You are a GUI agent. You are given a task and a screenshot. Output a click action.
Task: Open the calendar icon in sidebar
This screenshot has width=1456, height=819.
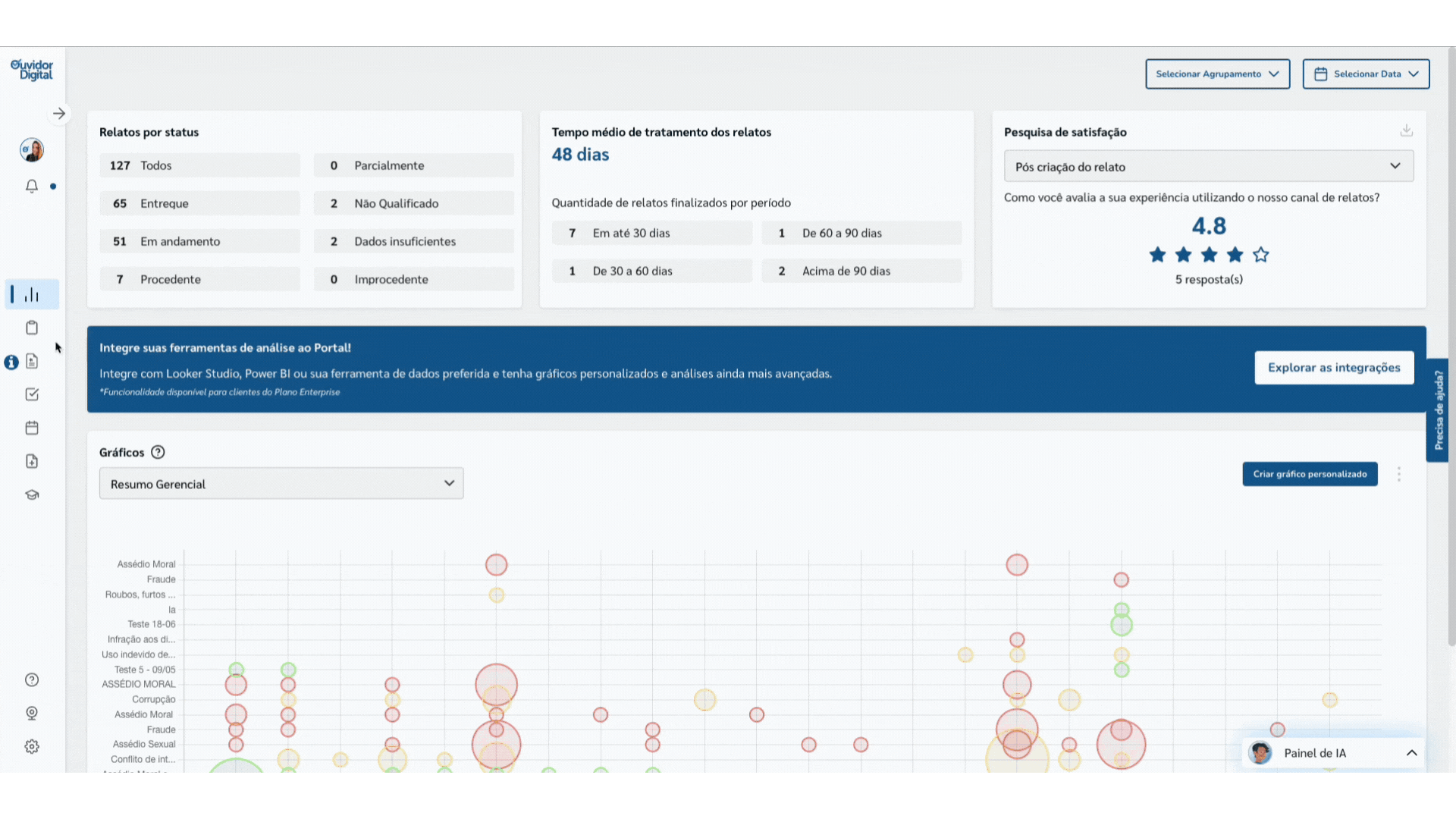click(32, 428)
